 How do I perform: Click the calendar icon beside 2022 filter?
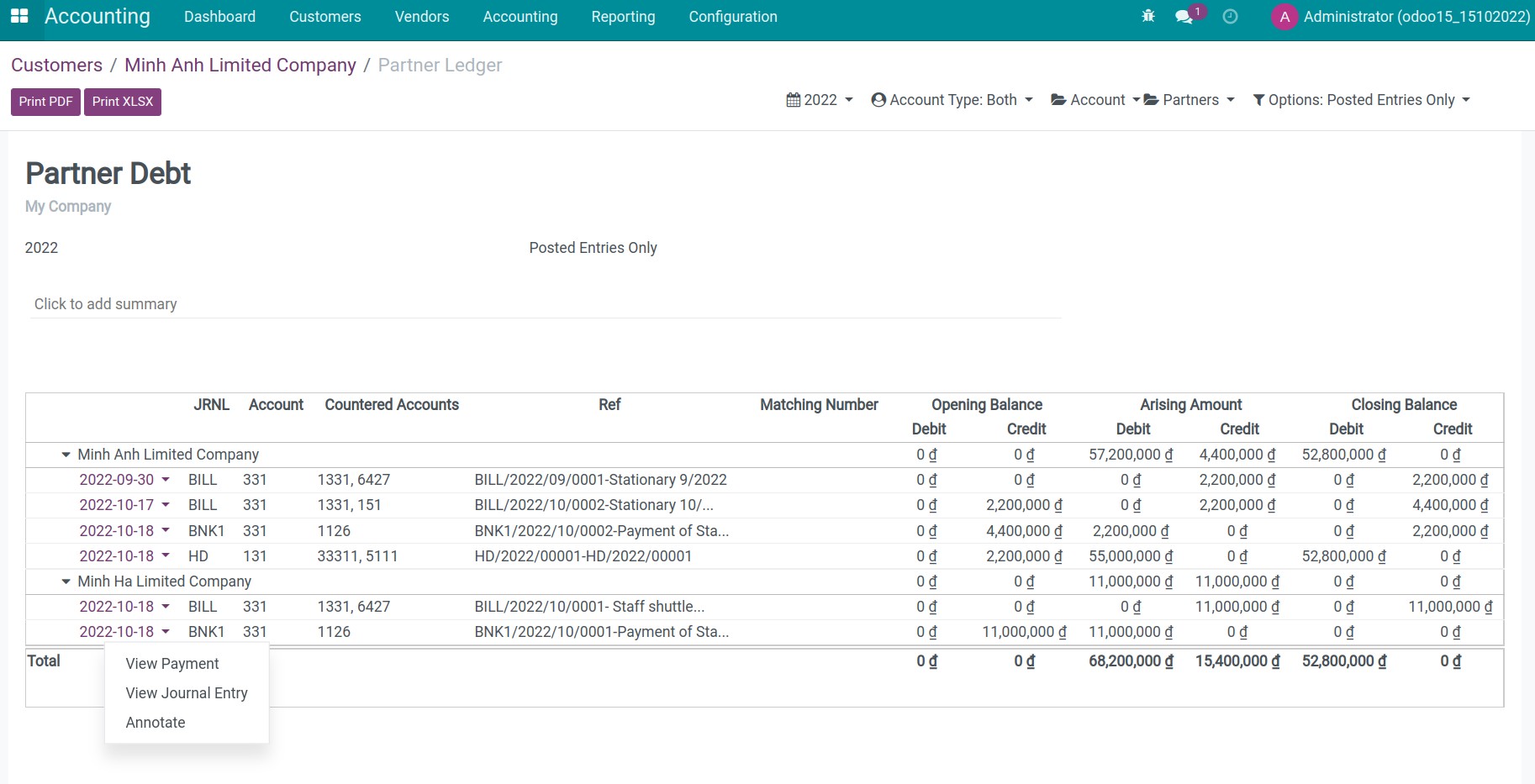pyautogui.click(x=795, y=99)
